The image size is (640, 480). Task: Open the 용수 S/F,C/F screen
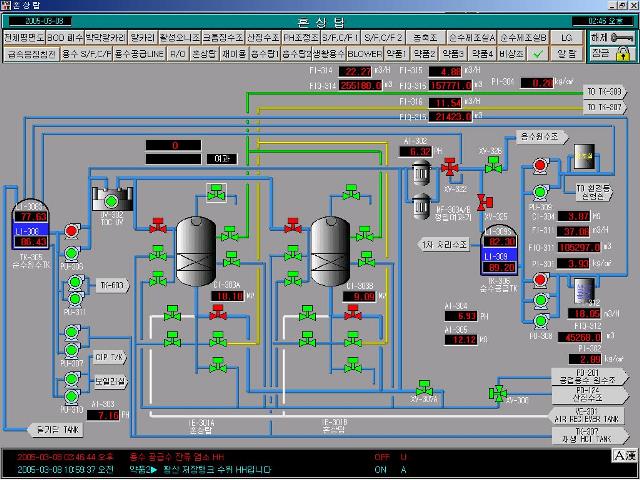click(x=87, y=53)
